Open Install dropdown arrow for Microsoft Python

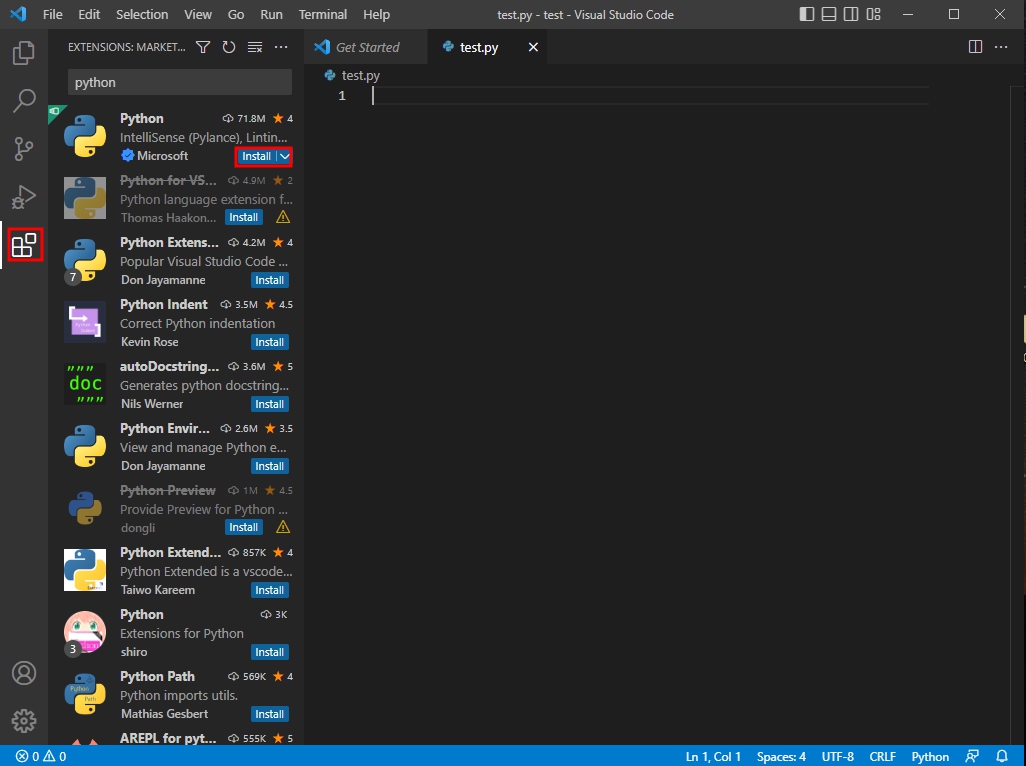click(x=285, y=156)
